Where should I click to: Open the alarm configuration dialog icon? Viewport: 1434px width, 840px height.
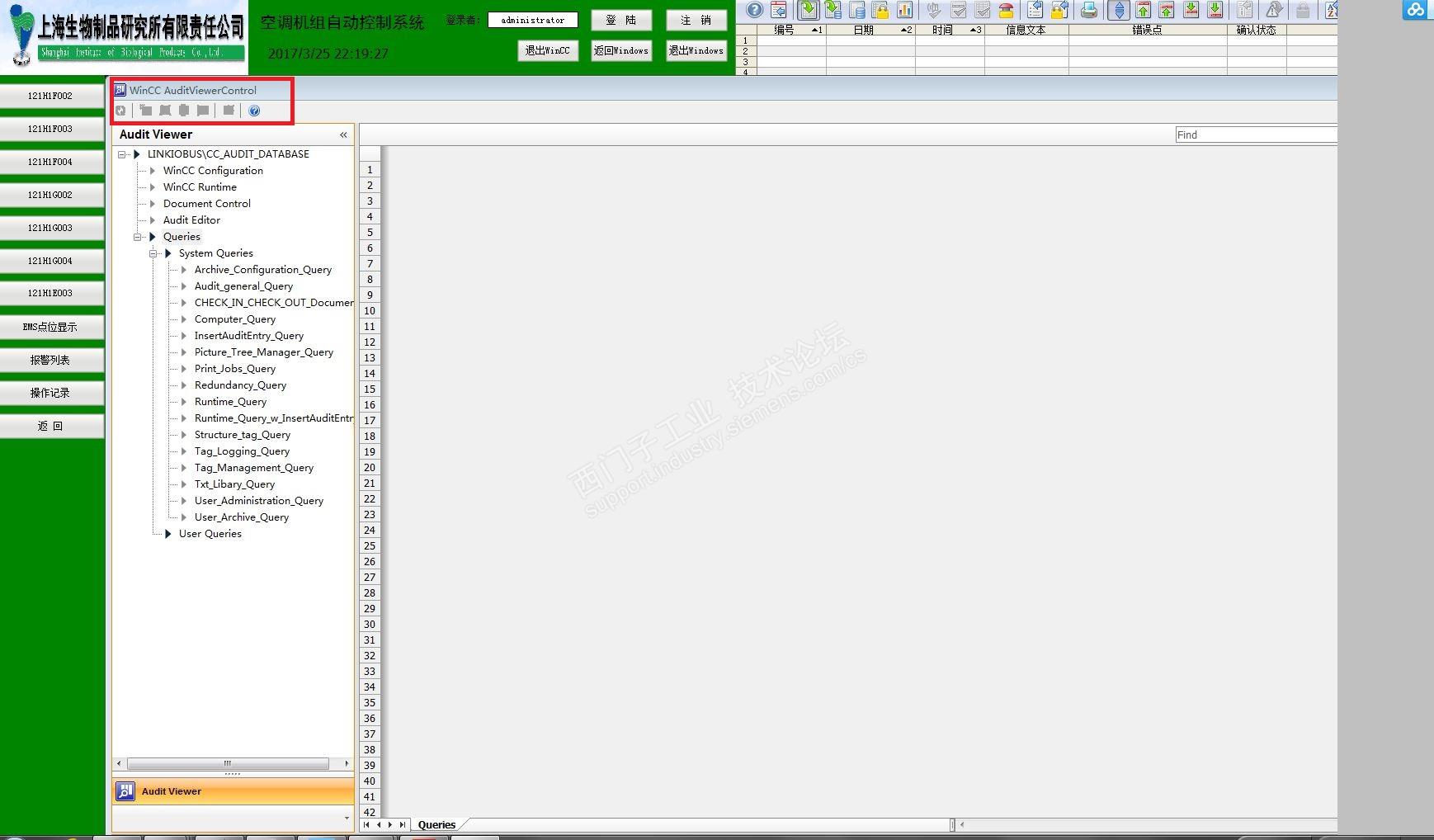[x=778, y=10]
